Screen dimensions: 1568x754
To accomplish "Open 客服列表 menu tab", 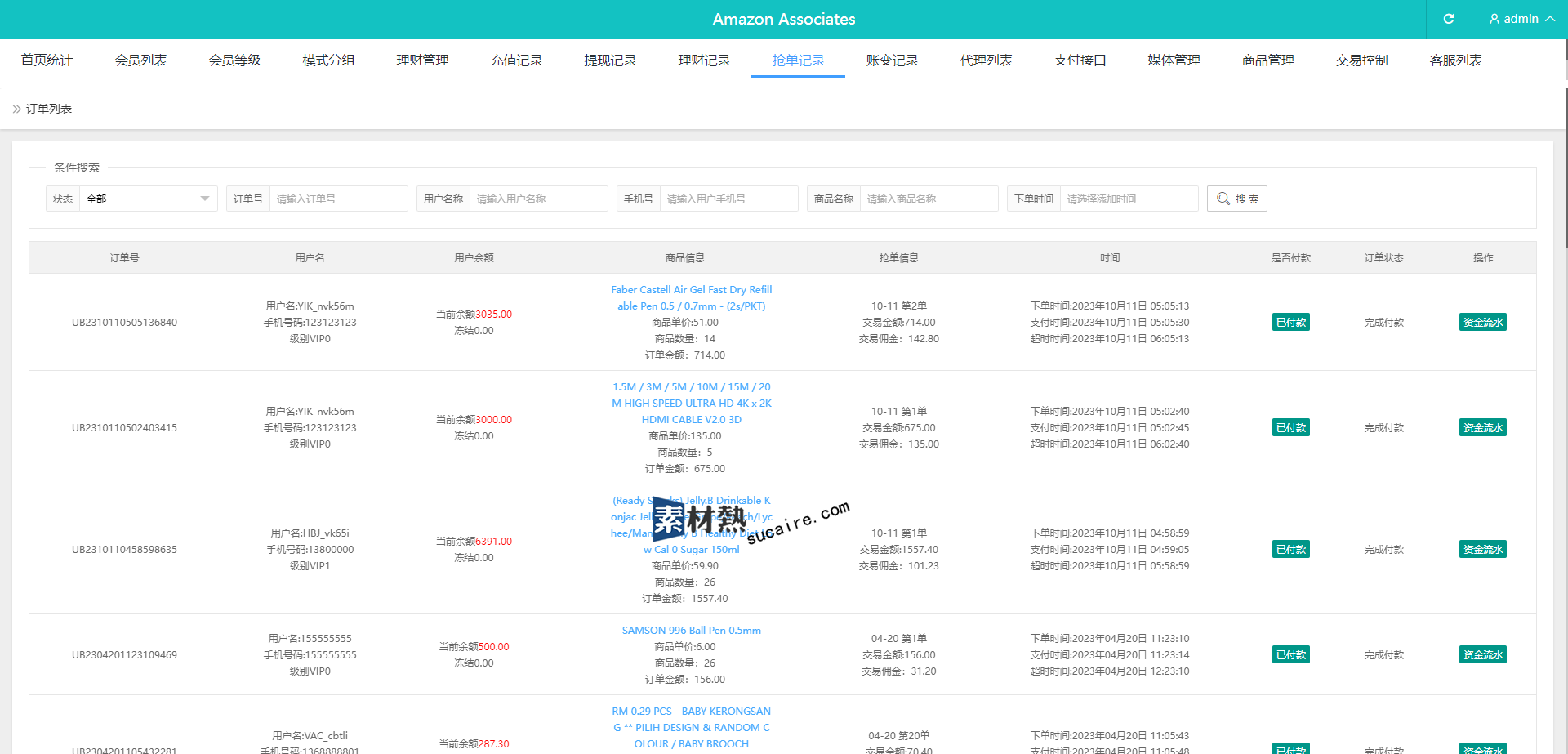I will (x=1455, y=60).
